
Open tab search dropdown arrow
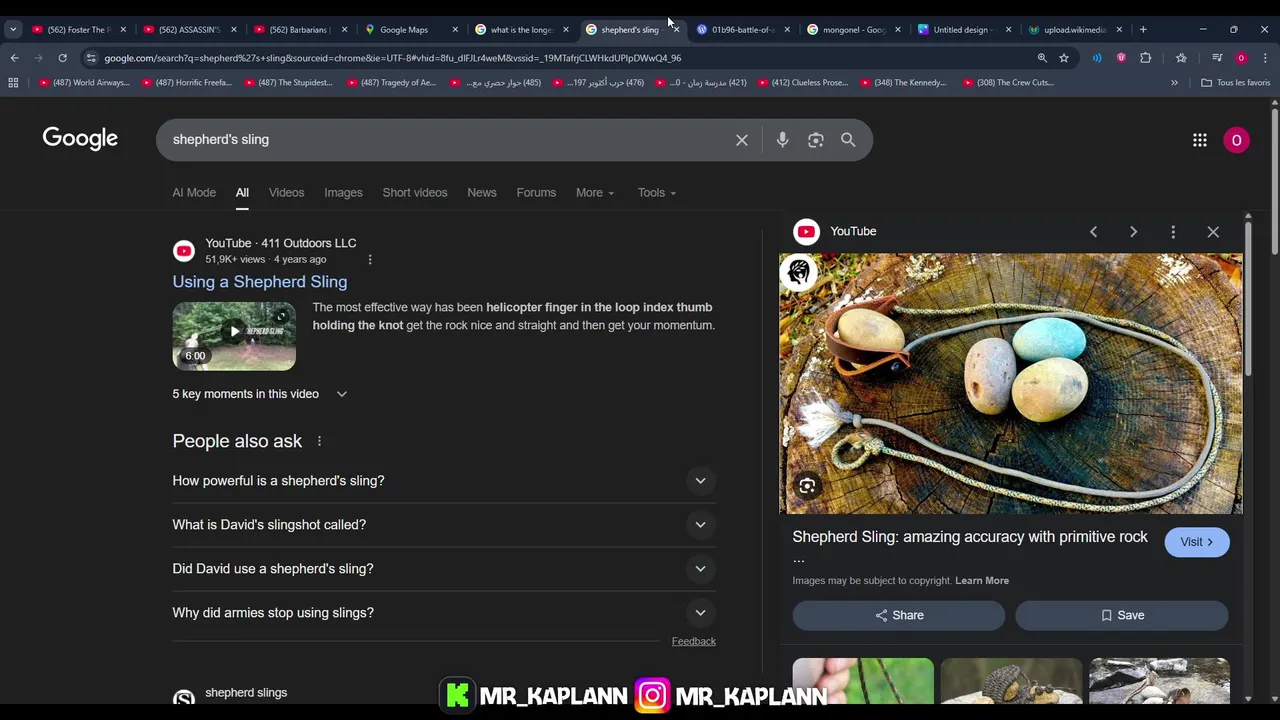(x=13, y=29)
